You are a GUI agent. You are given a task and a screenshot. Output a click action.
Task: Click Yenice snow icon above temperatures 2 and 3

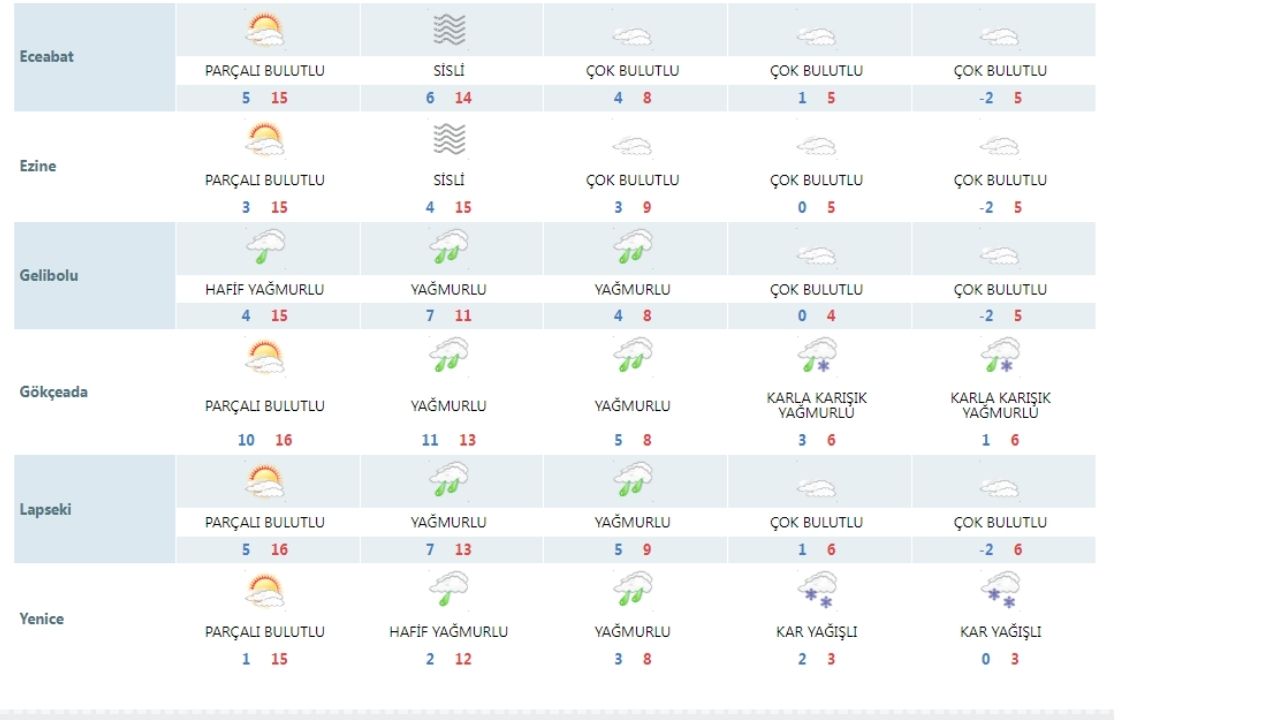[817, 590]
